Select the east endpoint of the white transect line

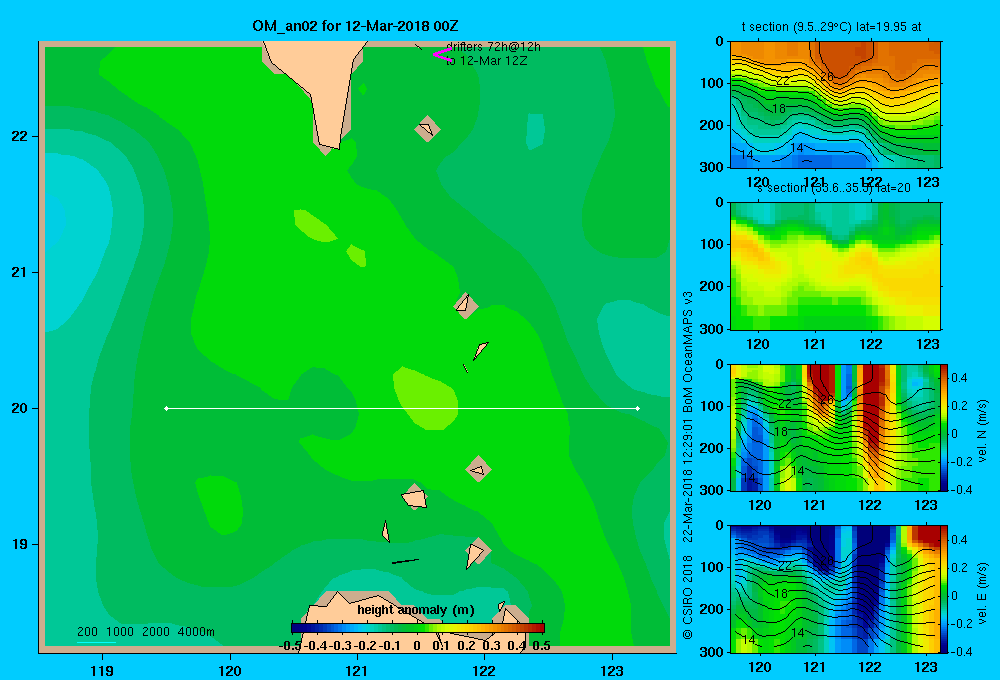coord(638,408)
